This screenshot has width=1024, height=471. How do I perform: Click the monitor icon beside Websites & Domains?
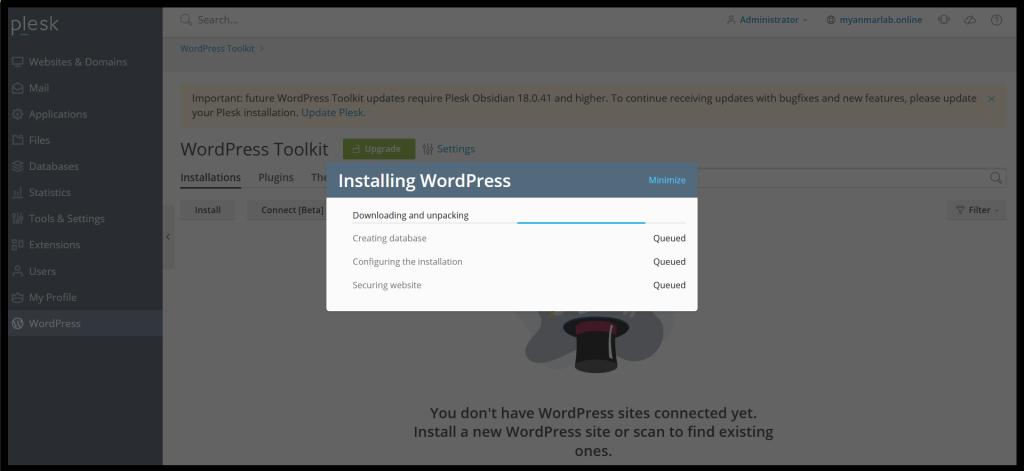point(18,62)
